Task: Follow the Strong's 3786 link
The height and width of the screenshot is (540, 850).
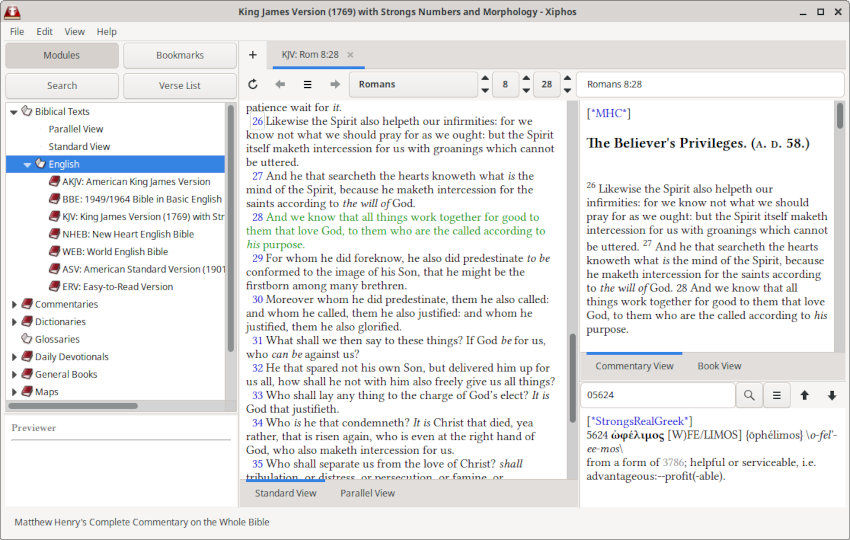Action: point(673,462)
